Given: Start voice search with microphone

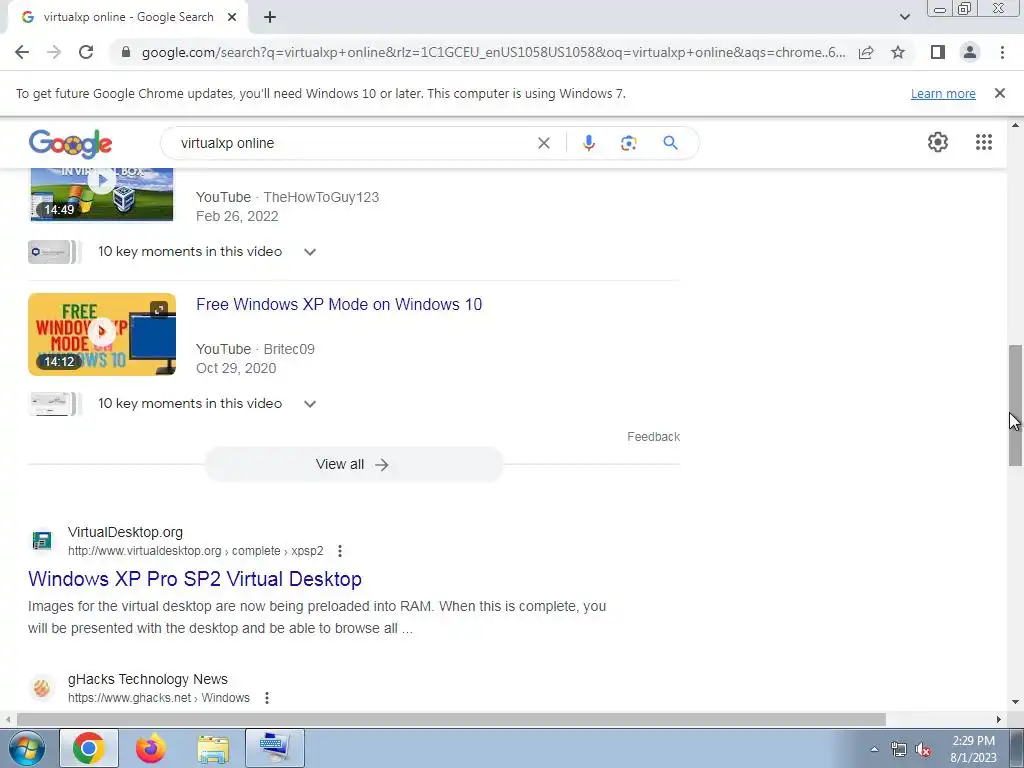Looking at the screenshot, I should click(588, 143).
